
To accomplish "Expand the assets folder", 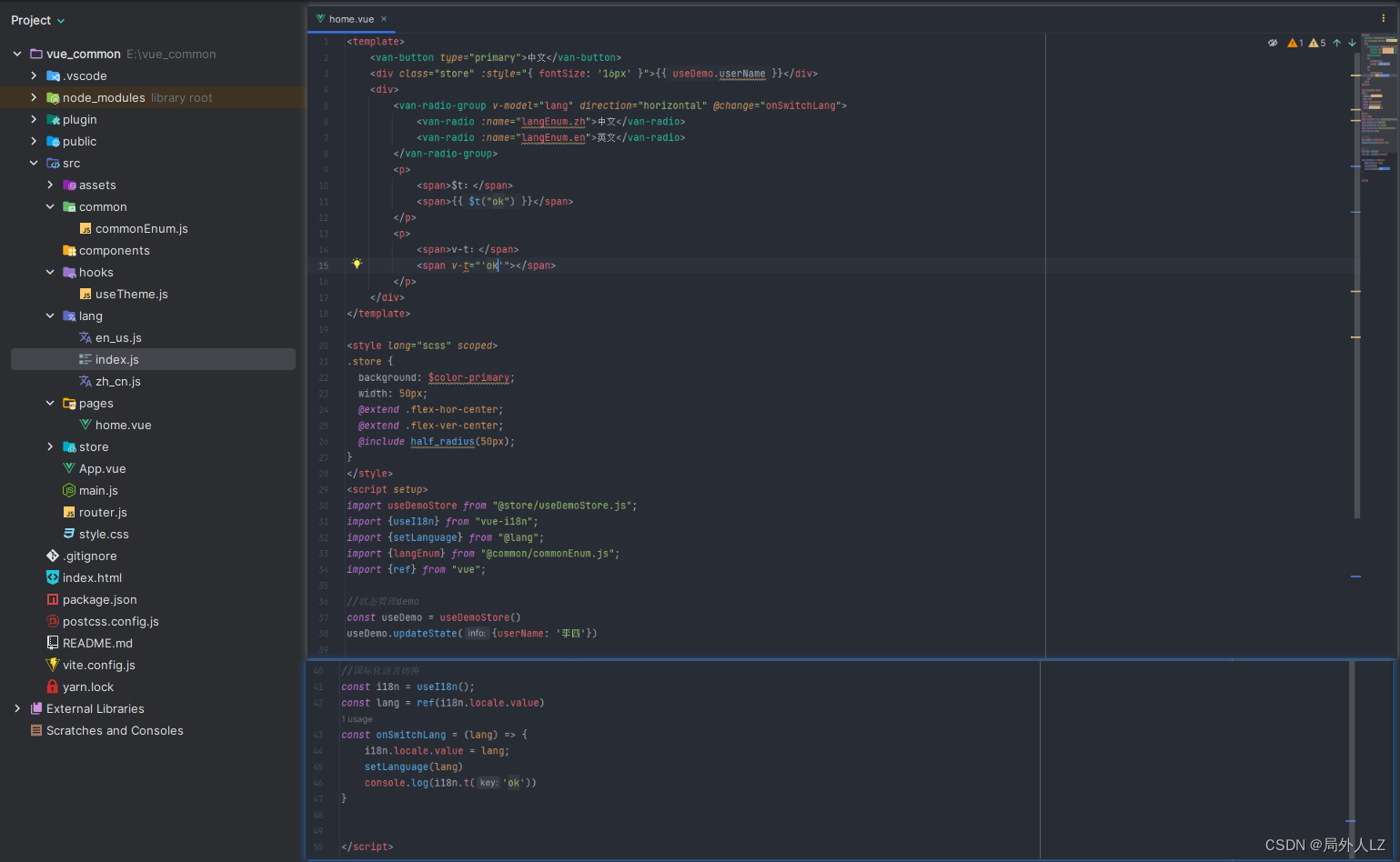I will (50, 185).
